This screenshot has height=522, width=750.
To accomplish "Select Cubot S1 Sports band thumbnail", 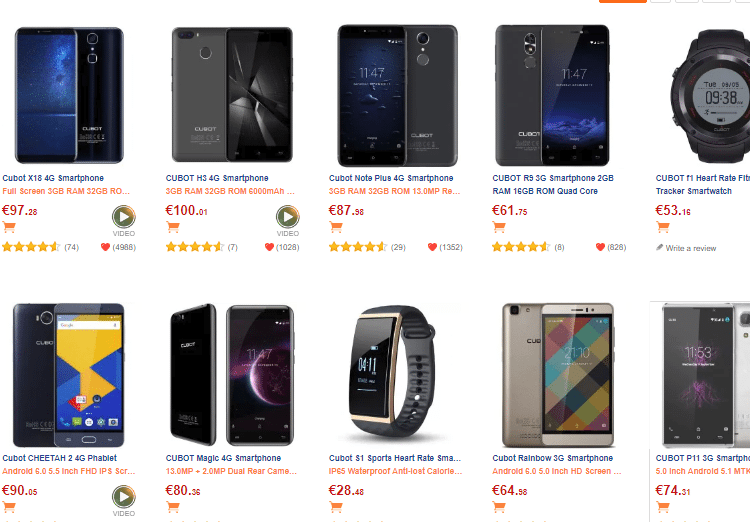I will click(395, 374).
